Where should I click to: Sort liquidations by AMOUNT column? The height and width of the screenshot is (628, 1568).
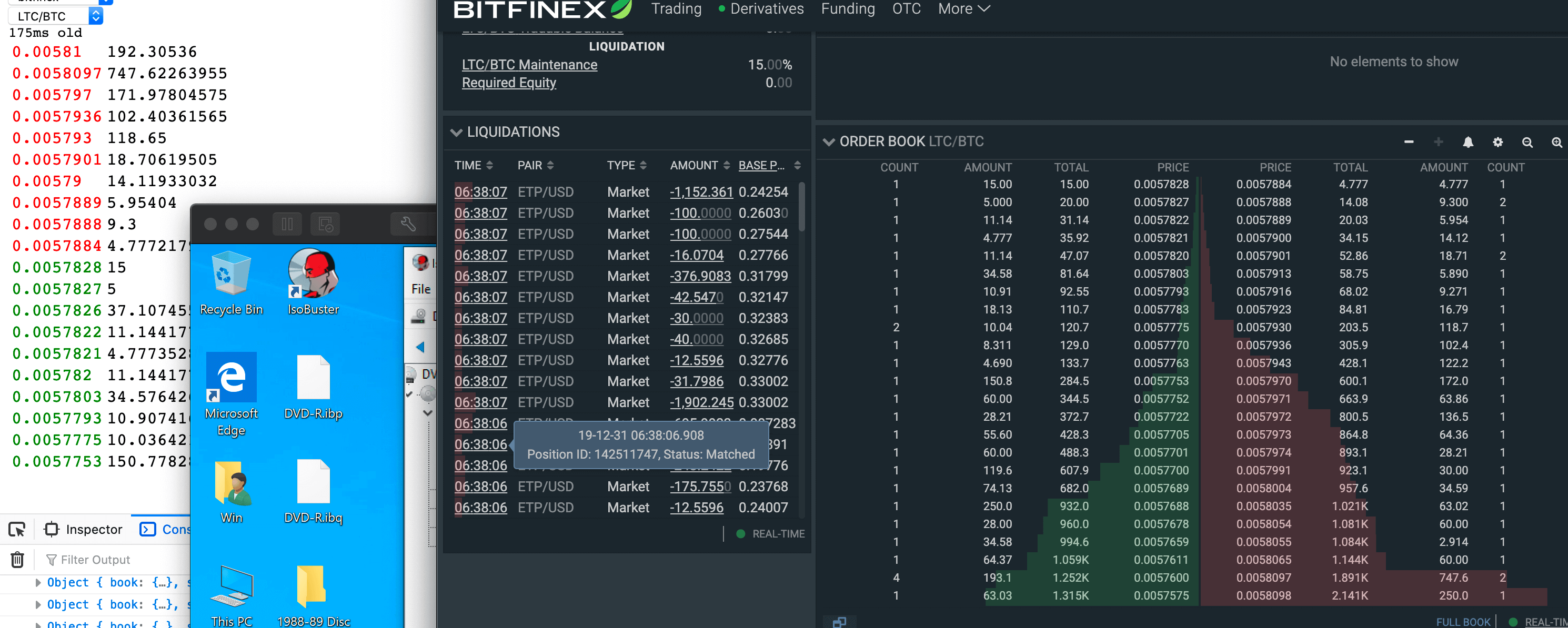coord(700,166)
